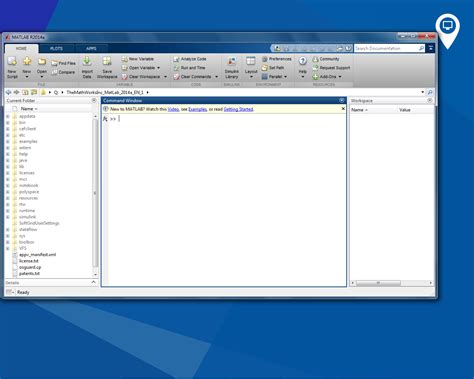Open the Clear Commands dropdown arrow
The width and height of the screenshot is (474, 379).
(216, 77)
